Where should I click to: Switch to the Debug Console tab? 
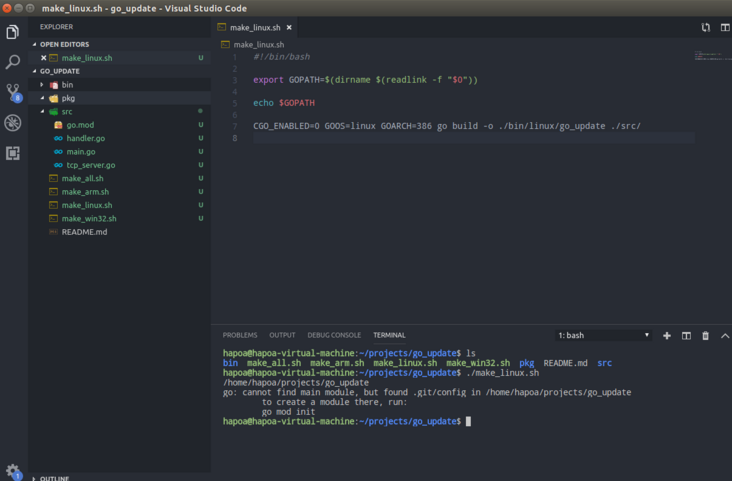tap(334, 335)
